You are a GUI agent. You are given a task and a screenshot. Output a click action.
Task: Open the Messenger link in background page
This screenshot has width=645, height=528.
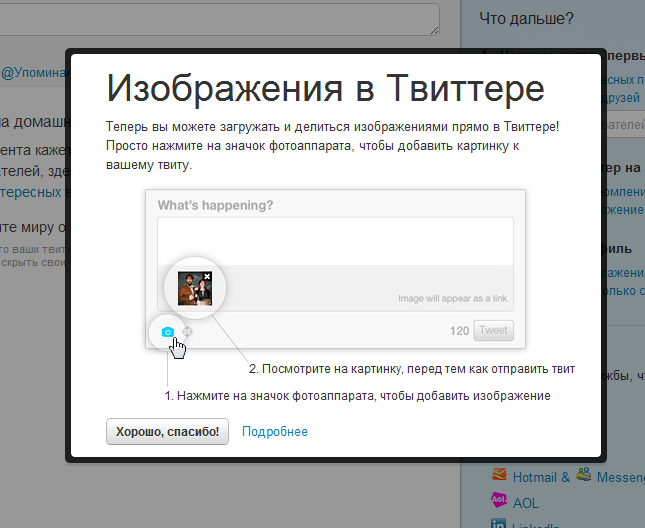click(621, 477)
